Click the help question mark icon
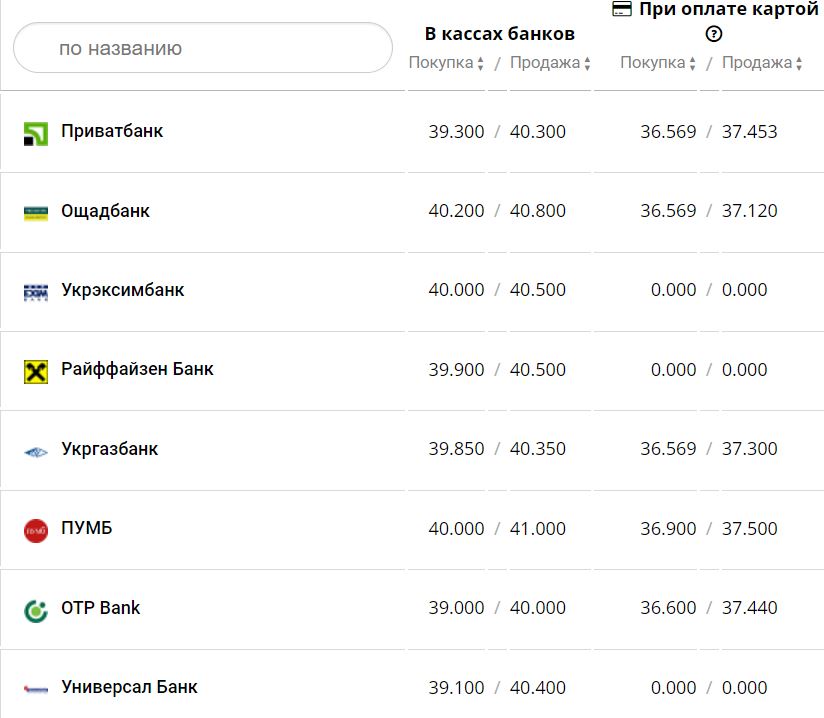Screen dimensions: 824x718 pos(713,34)
